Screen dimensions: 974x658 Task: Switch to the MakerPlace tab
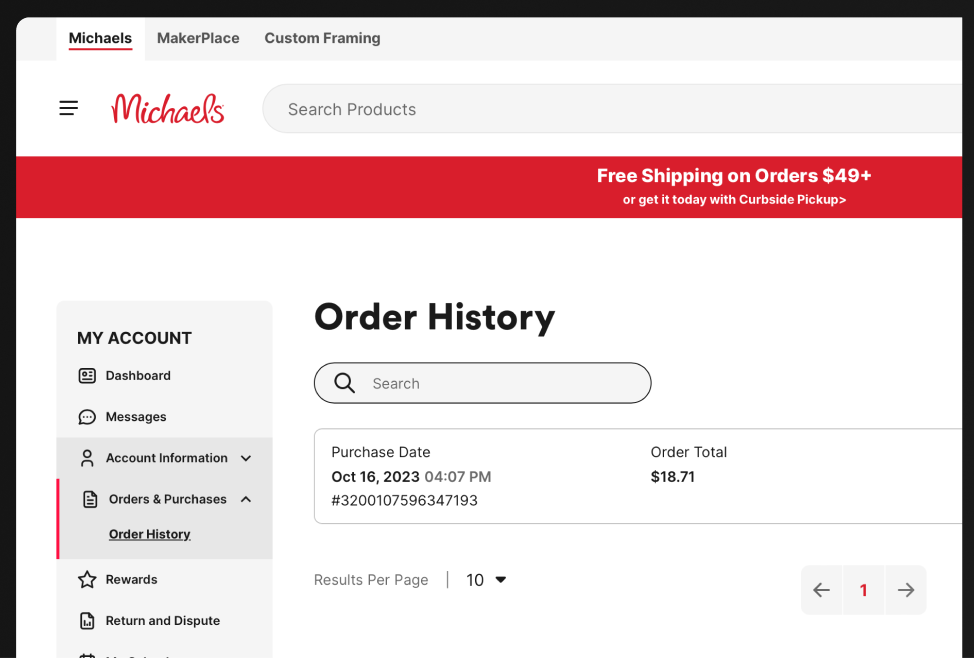(198, 38)
